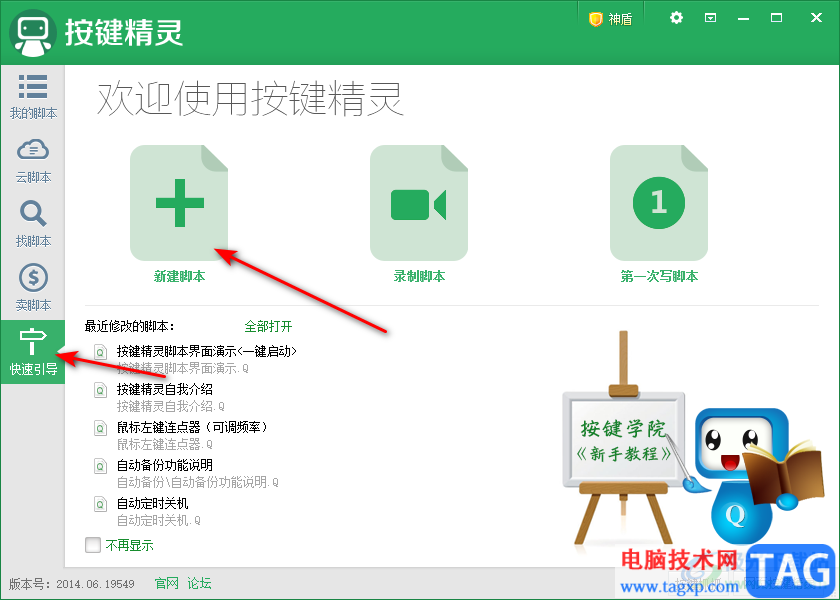840x600 pixels.
Task: Click the 录制脚本 label link
Action: coord(419,276)
